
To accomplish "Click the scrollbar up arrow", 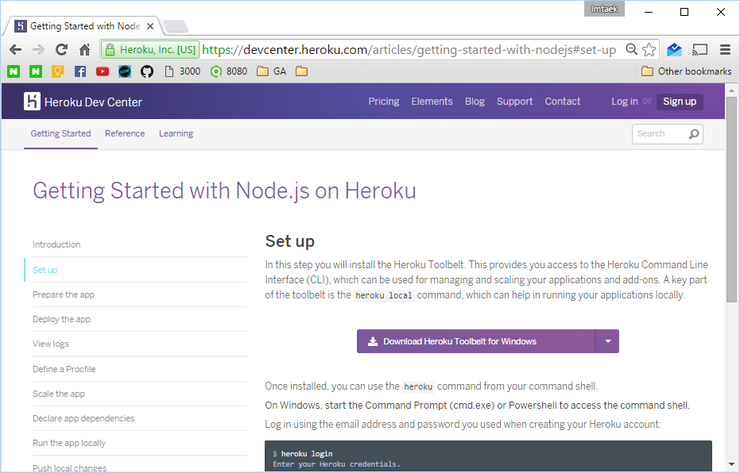I will [x=732, y=90].
